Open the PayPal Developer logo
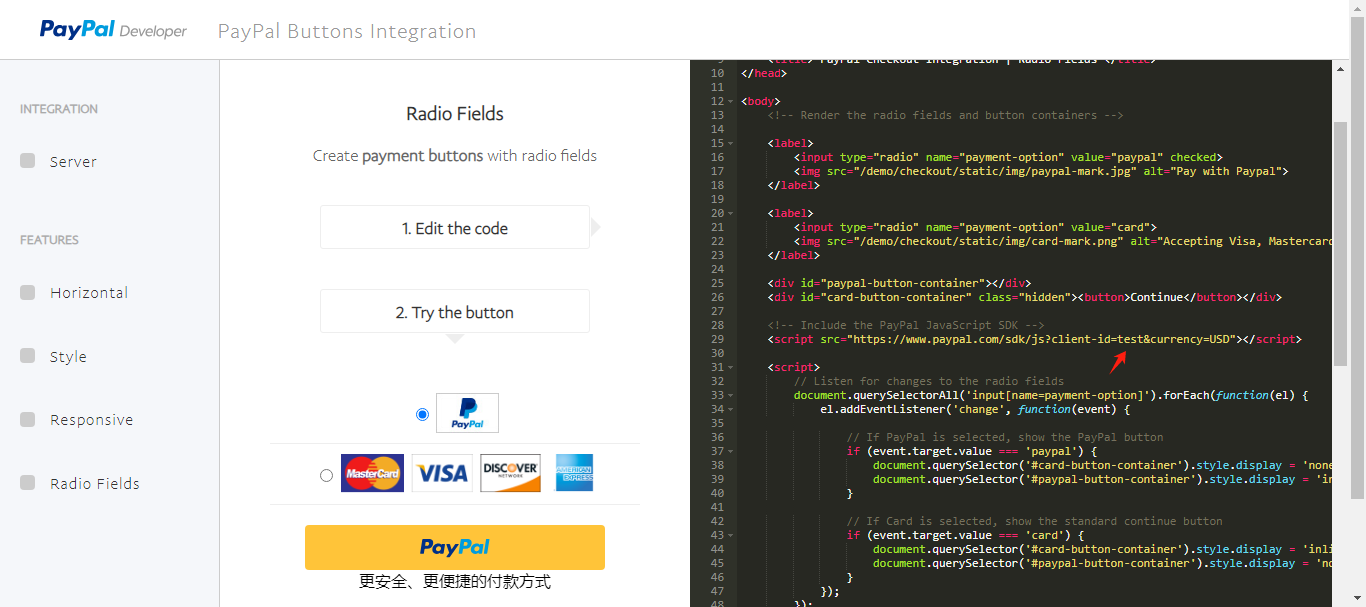Image resolution: width=1366 pixels, height=607 pixels. (113, 30)
